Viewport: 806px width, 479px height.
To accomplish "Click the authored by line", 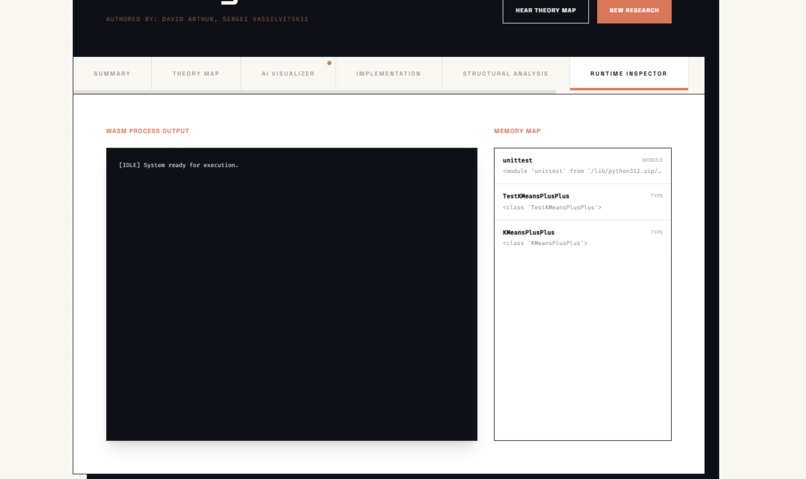I will click(207, 19).
